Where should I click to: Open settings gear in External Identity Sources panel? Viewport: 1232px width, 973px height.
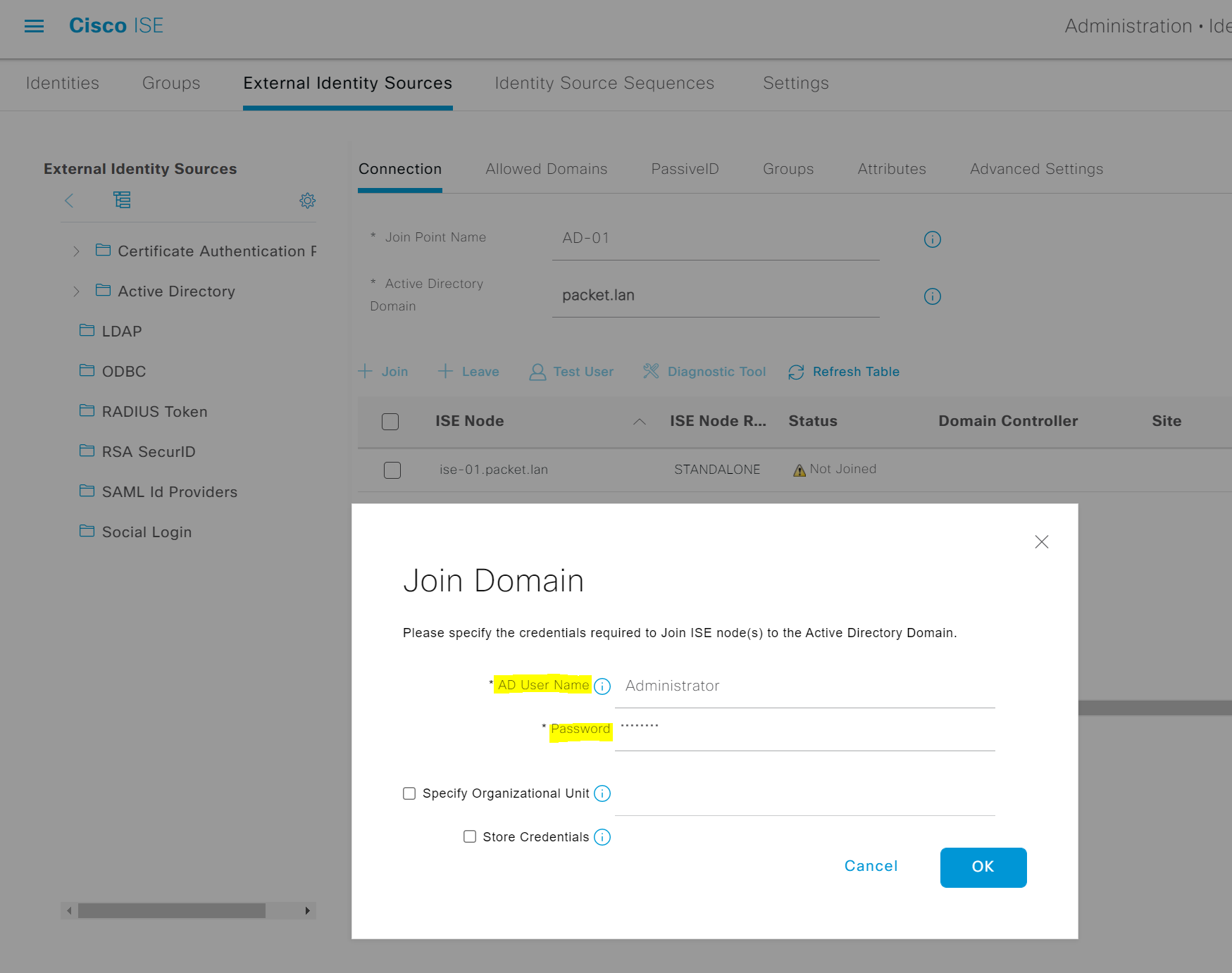coord(307,201)
